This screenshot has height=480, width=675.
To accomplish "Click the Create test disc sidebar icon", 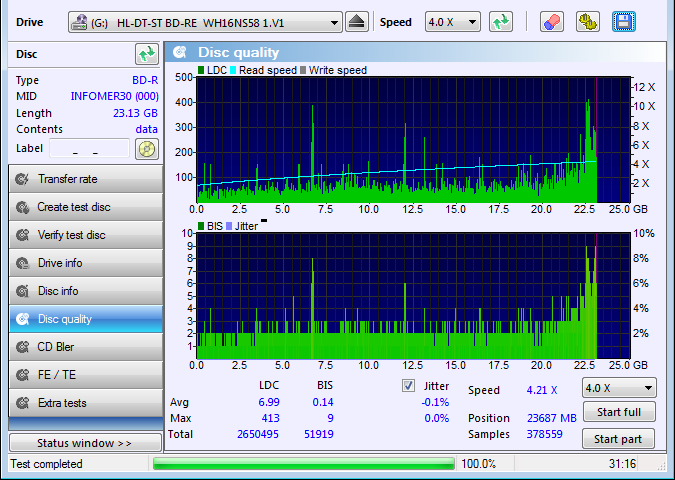I will pyautogui.click(x=22, y=207).
